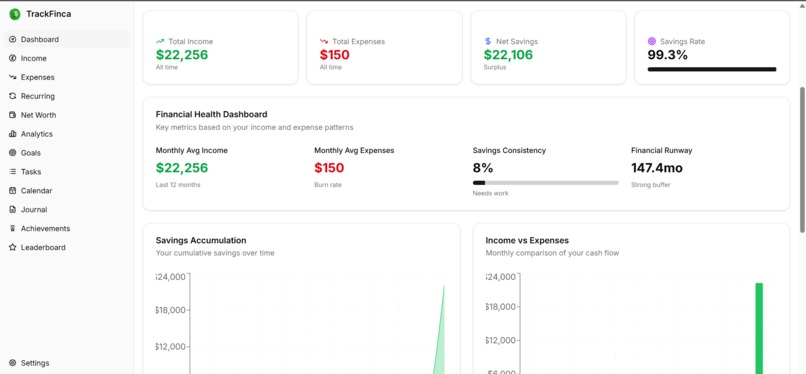Image resolution: width=806 pixels, height=374 pixels.
Task: Click the Tasks list icon
Action: (13, 172)
